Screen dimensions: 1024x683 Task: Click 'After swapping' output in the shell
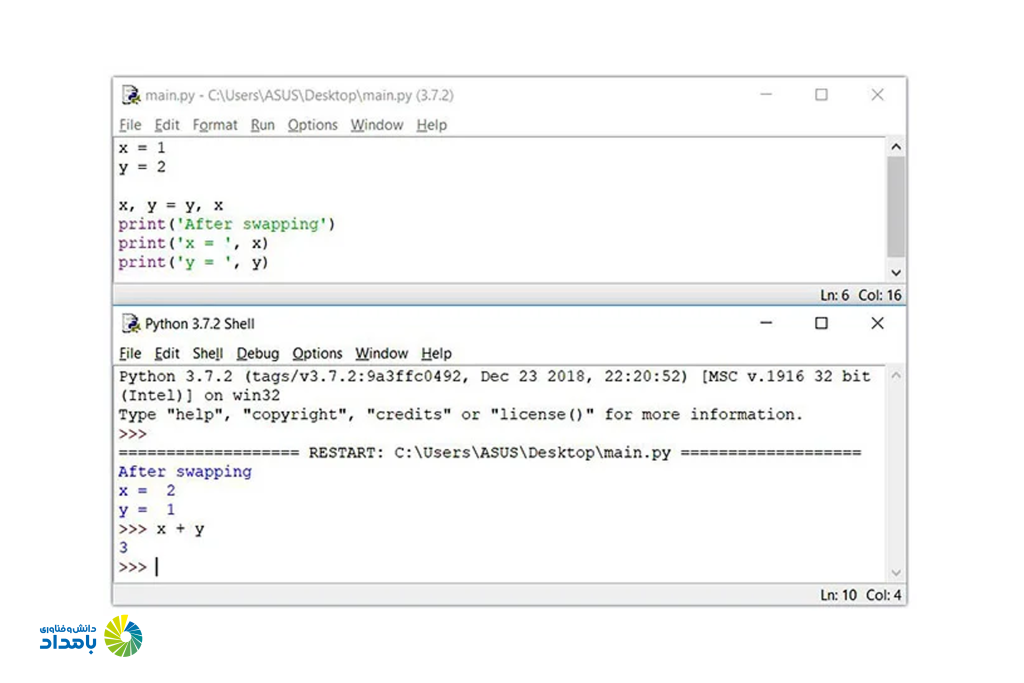tap(185, 471)
